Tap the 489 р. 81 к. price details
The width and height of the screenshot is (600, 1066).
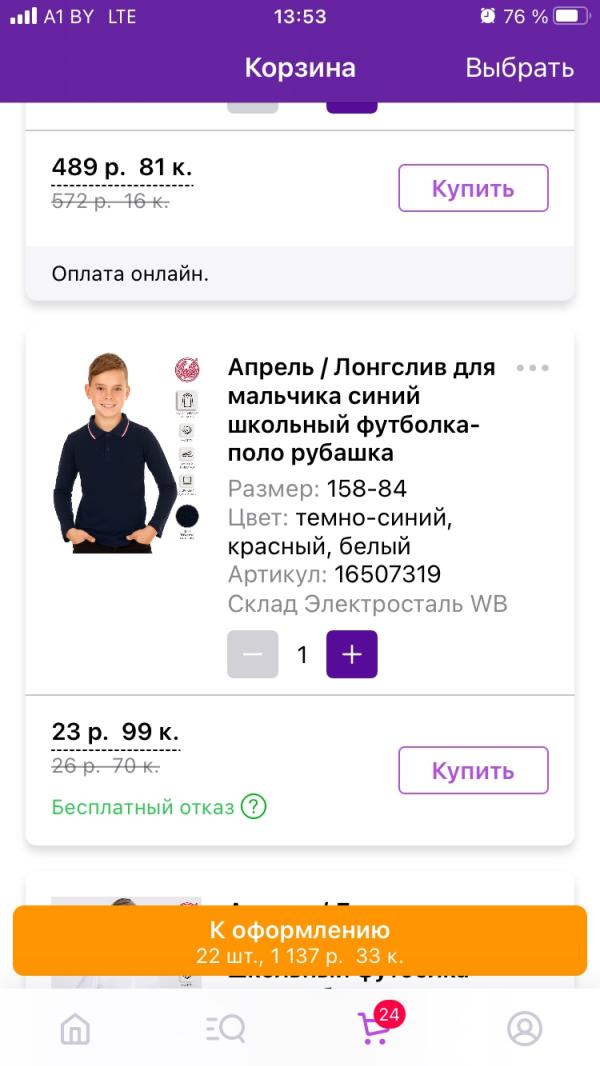[122, 167]
